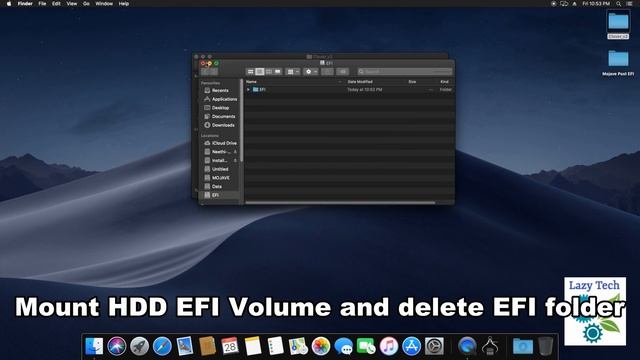
Task: Open Desktop in the sidebar
Action: (217, 108)
